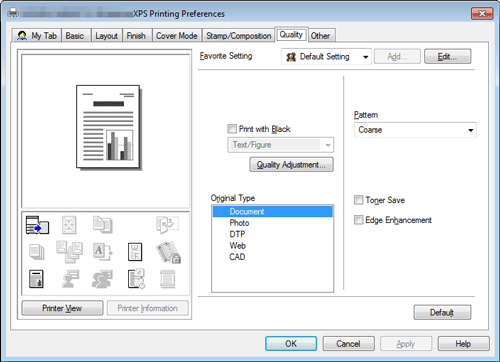Click the page layout preview thumbnail

108,127
